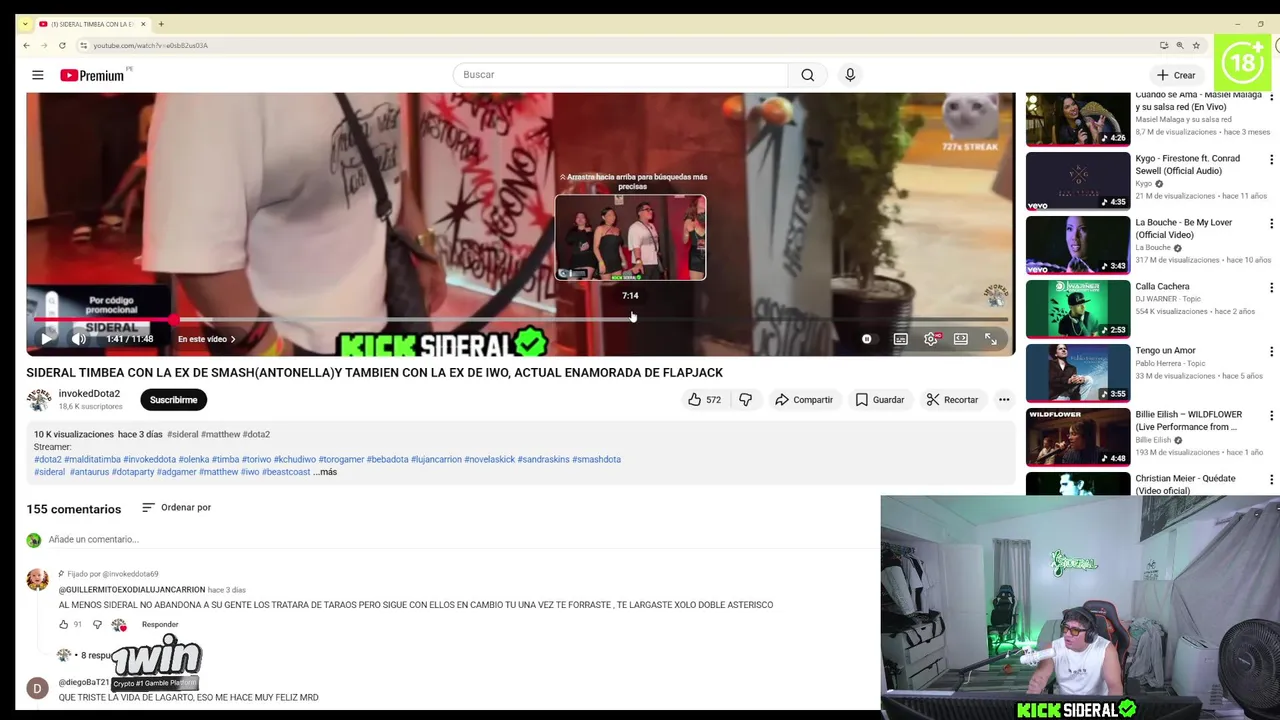Open the YouTube hamburger guide menu
Image resolution: width=1280 pixels, height=720 pixels.
37,75
